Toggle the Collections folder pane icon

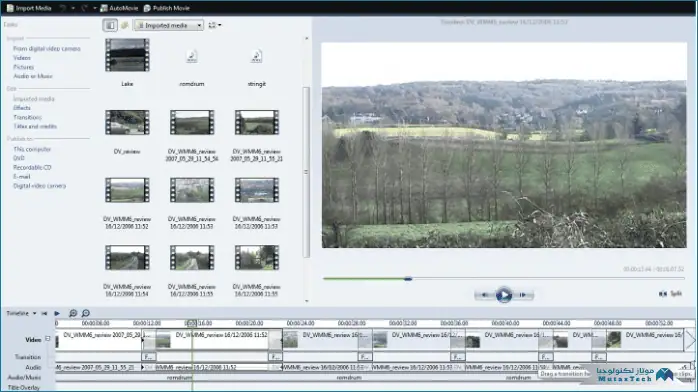pyautogui.click(x=125, y=25)
